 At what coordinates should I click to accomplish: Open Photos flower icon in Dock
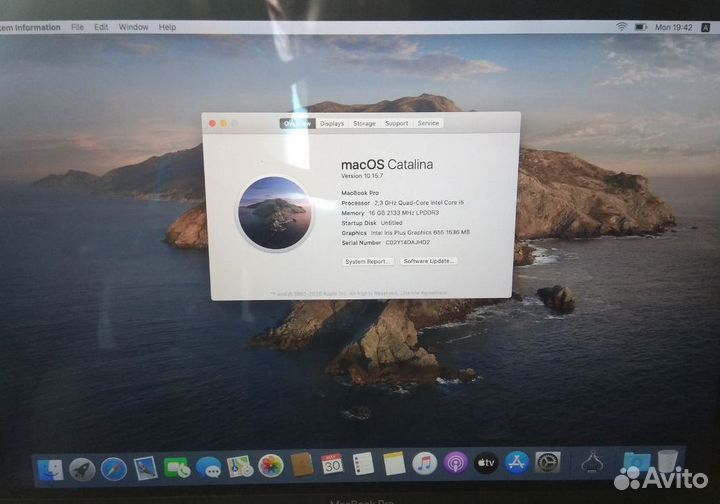coord(271,466)
